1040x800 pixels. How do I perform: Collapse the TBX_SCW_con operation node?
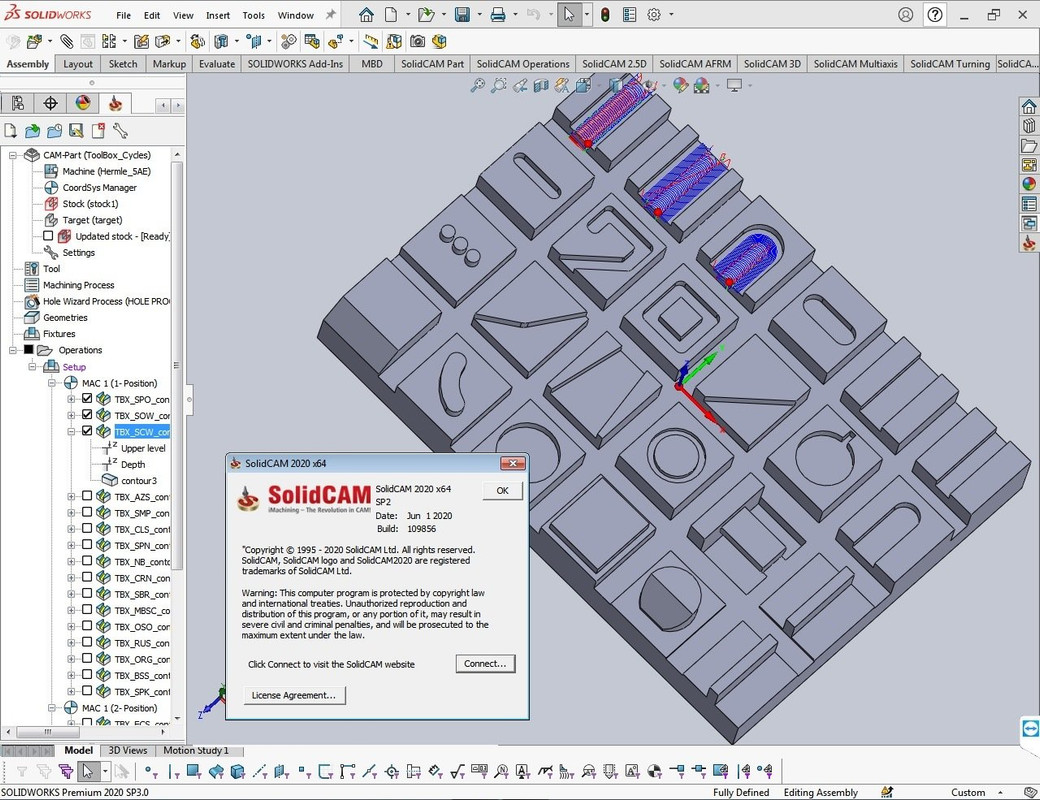pyautogui.click(x=71, y=431)
